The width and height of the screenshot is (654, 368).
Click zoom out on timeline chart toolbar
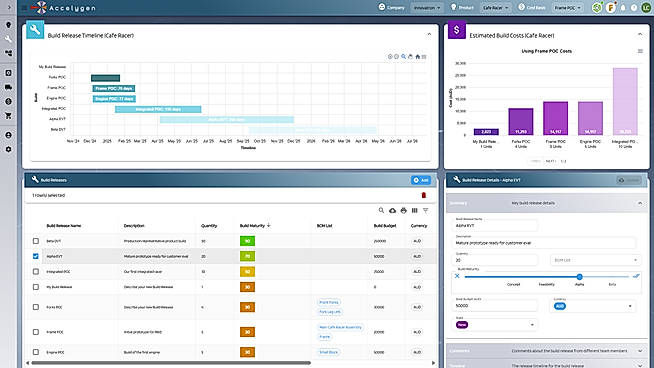click(x=397, y=56)
